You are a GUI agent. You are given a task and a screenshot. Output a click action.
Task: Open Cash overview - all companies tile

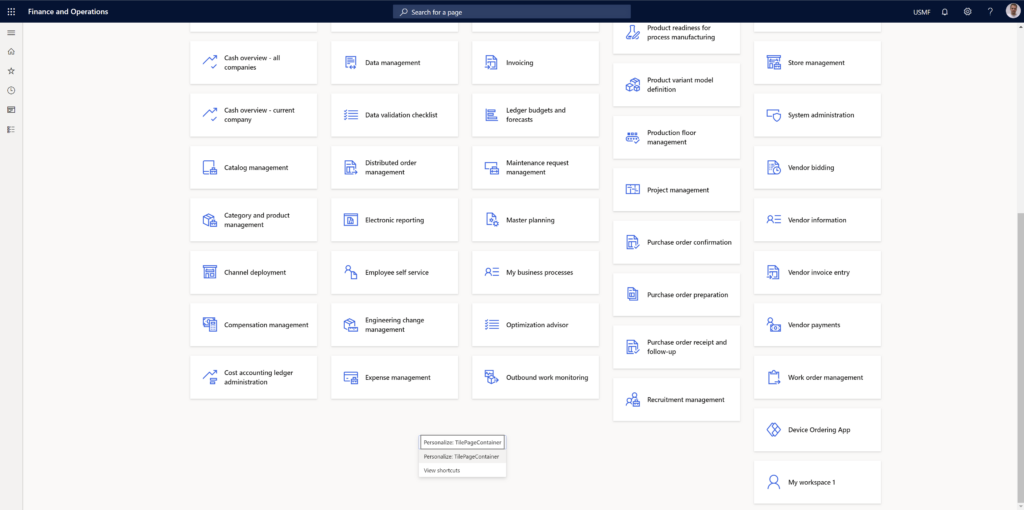pos(253,63)
